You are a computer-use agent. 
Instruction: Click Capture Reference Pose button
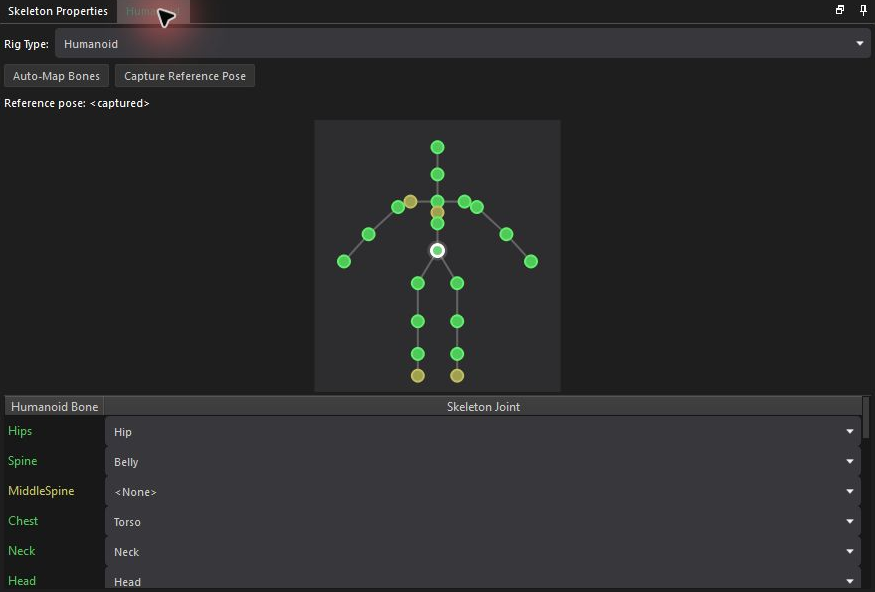[185, 76]
